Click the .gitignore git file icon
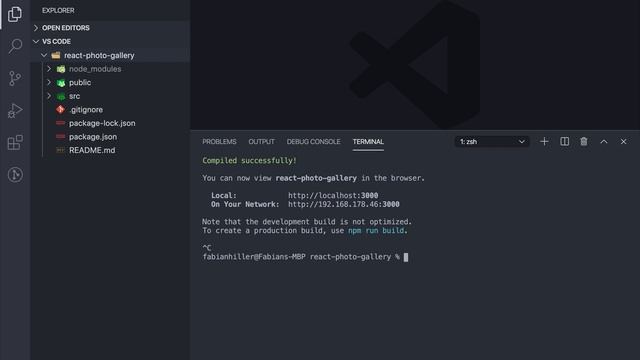 click(x=60, y=109)
